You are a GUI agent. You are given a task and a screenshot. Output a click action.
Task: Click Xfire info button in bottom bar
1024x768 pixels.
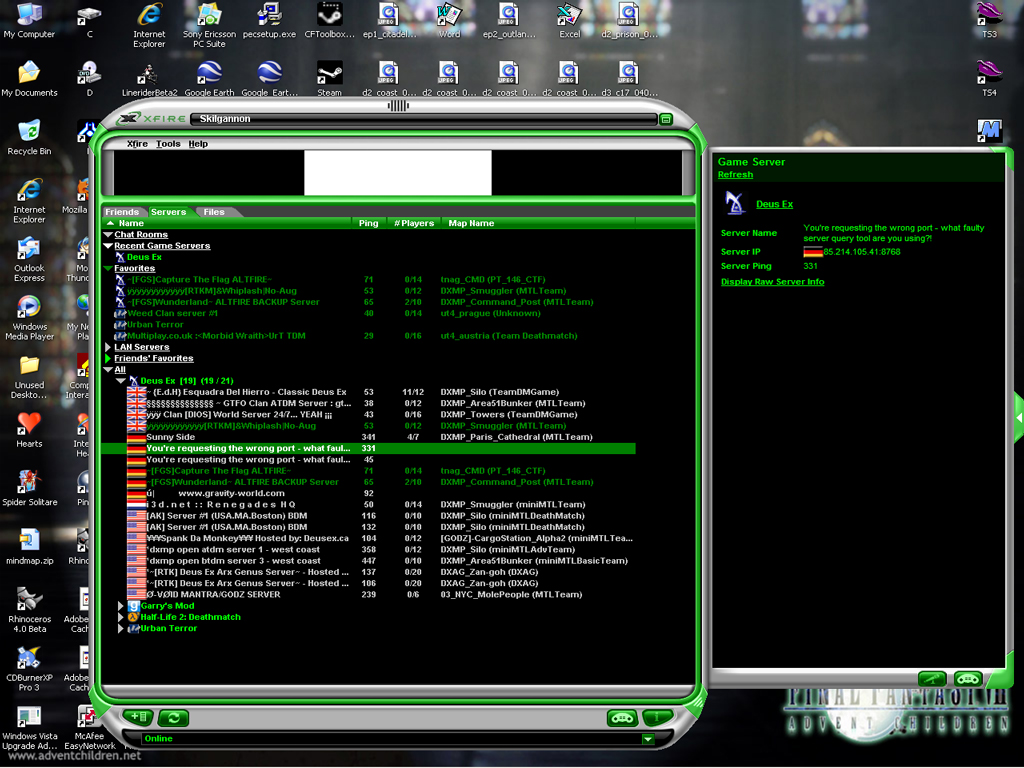click(x=658, y=718)
